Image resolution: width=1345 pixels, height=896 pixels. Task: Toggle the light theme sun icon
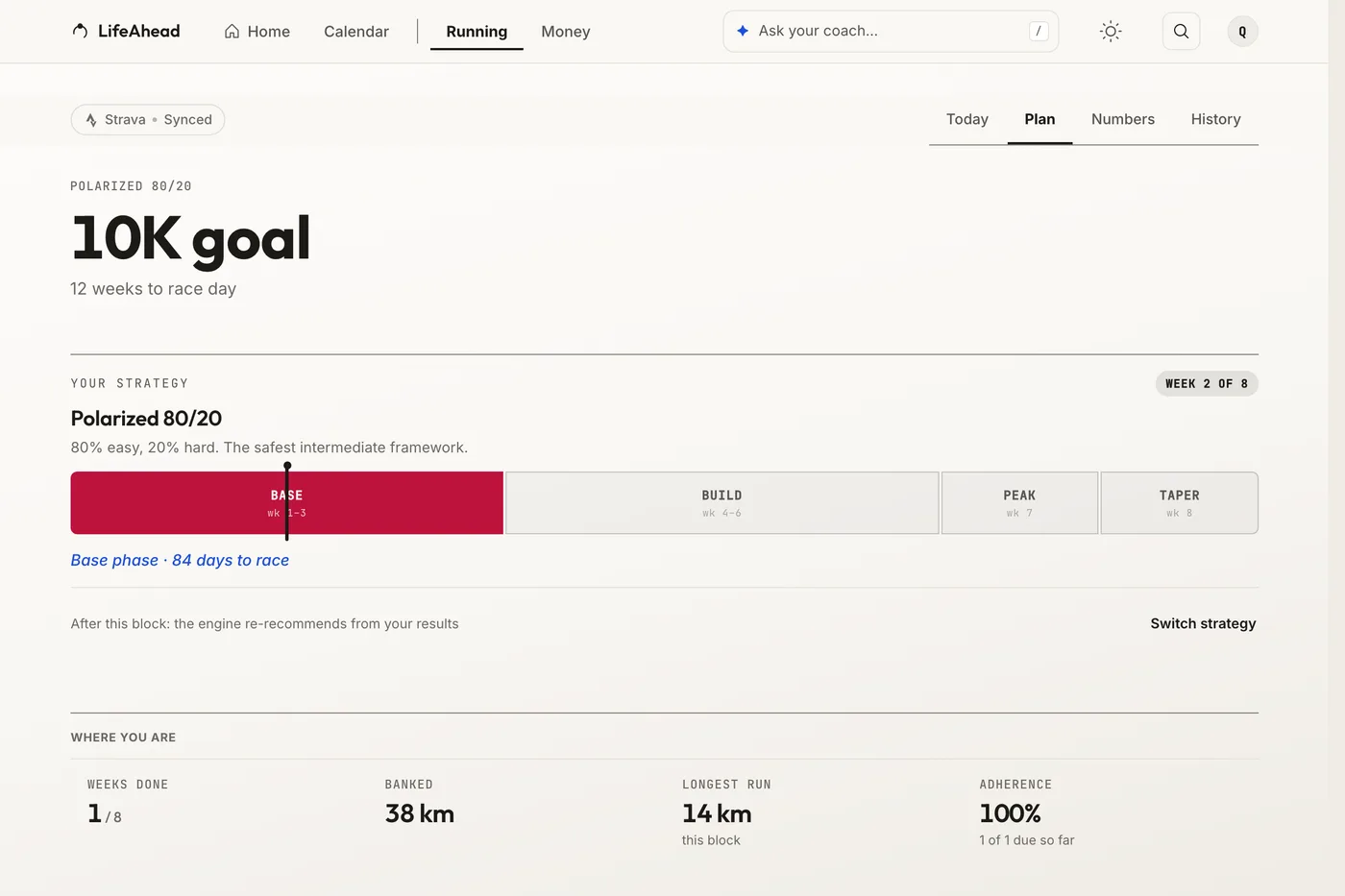click(1111, 32)
